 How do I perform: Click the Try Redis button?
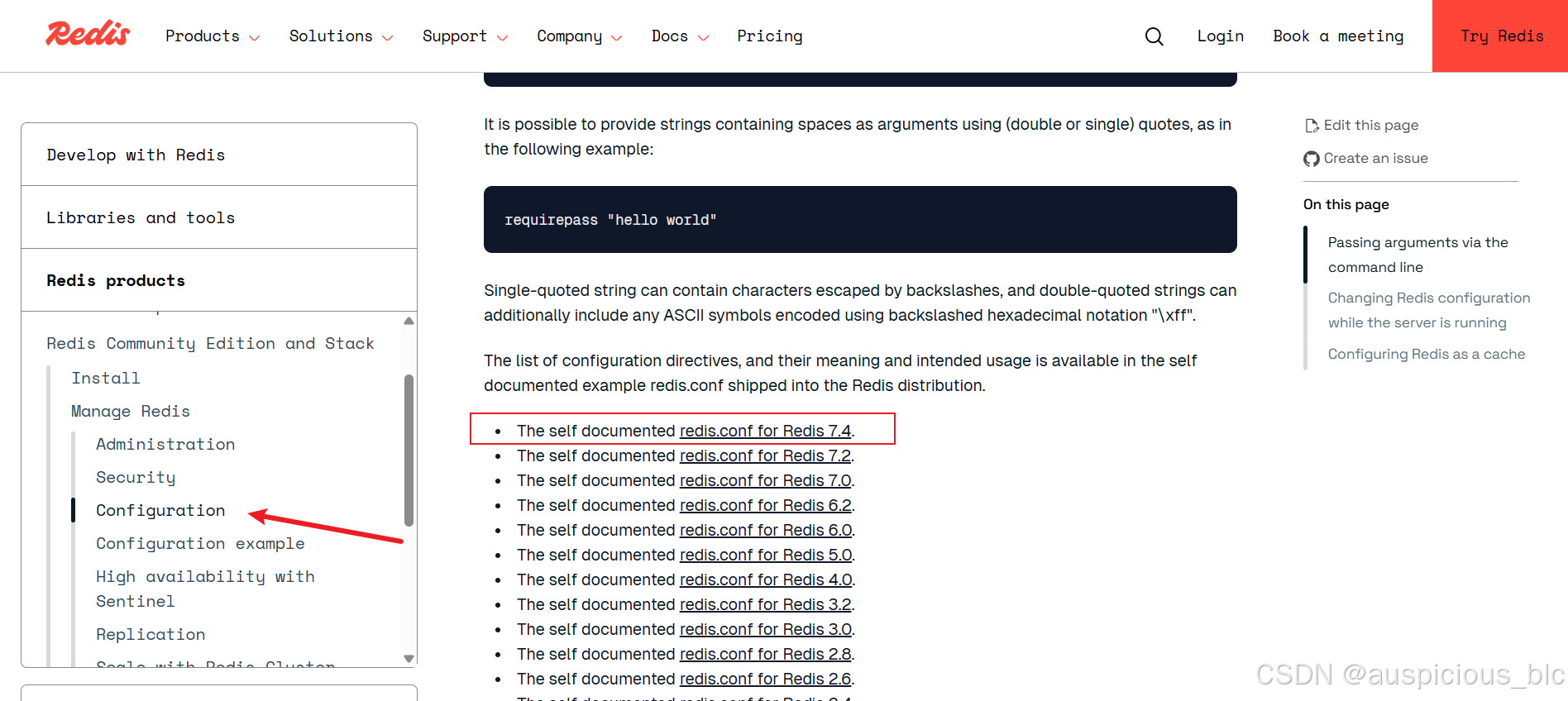coord(1500,36)
